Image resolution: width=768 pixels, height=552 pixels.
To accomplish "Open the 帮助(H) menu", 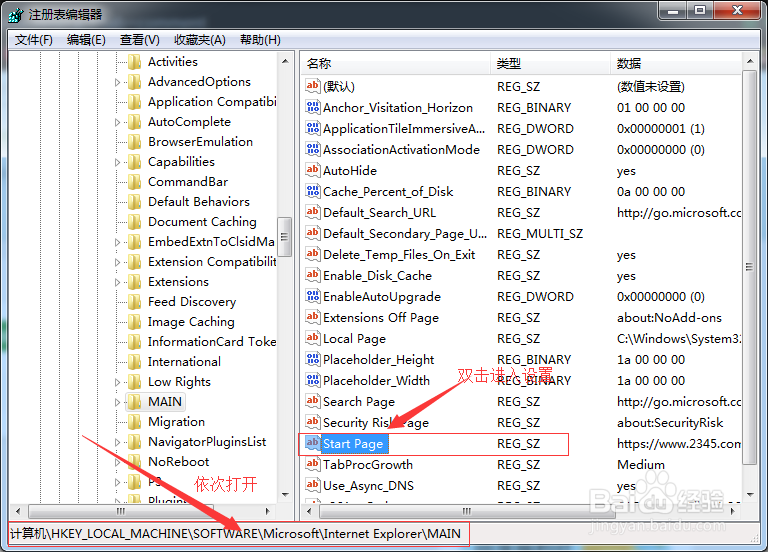I will [x=260, y=40].
